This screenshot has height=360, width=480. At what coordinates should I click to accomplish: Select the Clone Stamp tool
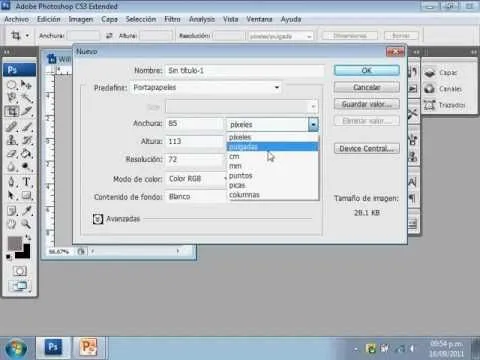click(12, 140)
